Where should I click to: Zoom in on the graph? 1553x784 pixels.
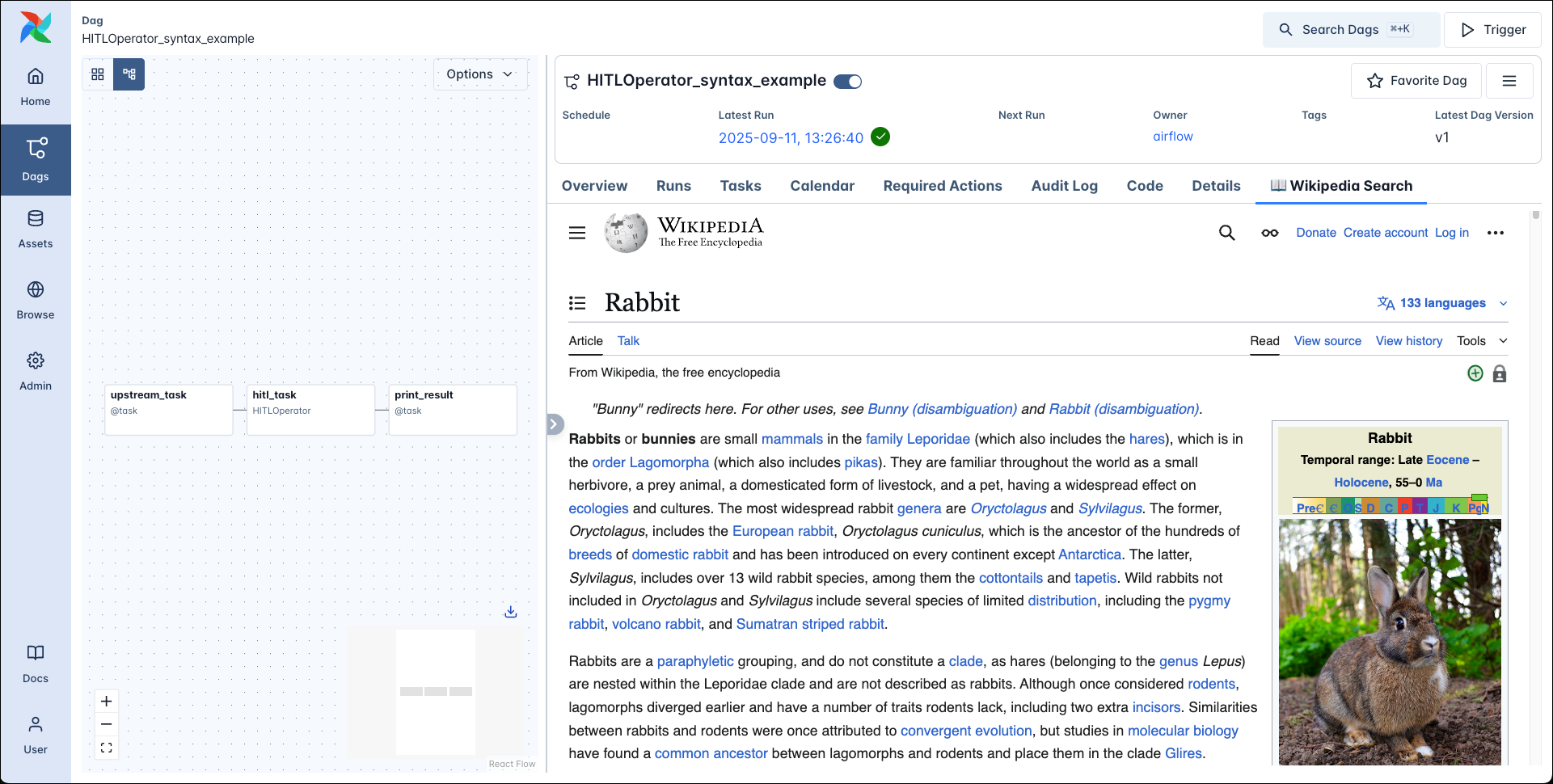107,701
